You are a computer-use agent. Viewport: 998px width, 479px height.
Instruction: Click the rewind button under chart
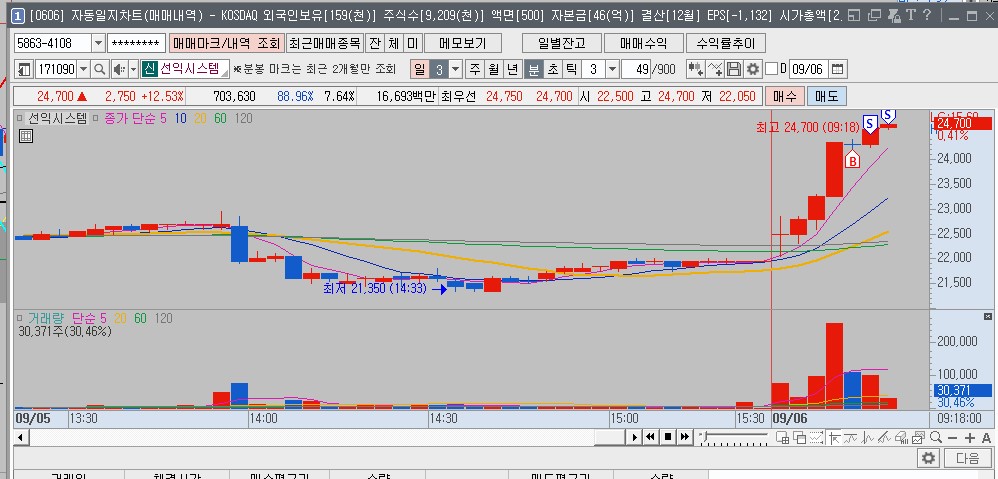tap(650, 437)
